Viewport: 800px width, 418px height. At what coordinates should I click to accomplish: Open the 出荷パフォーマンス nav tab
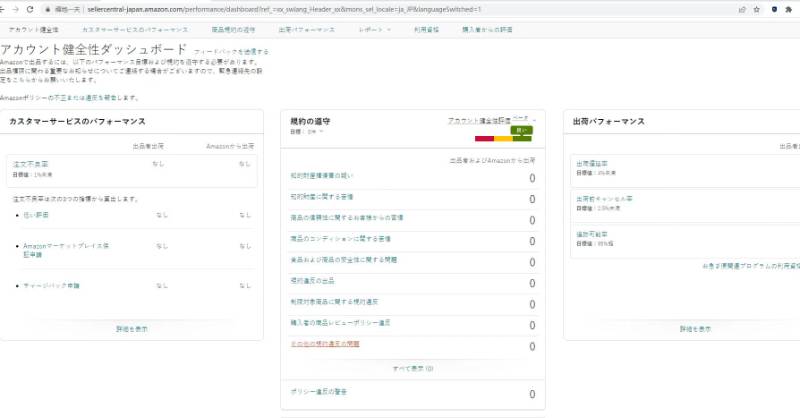307,30
